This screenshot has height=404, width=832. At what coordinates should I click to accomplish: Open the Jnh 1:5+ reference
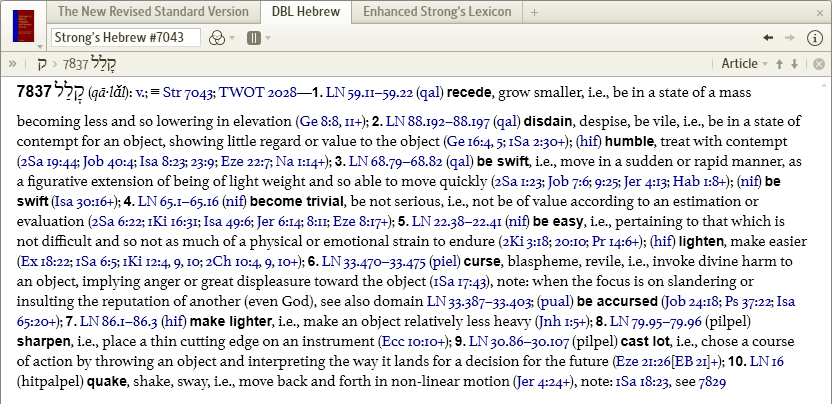561,321
